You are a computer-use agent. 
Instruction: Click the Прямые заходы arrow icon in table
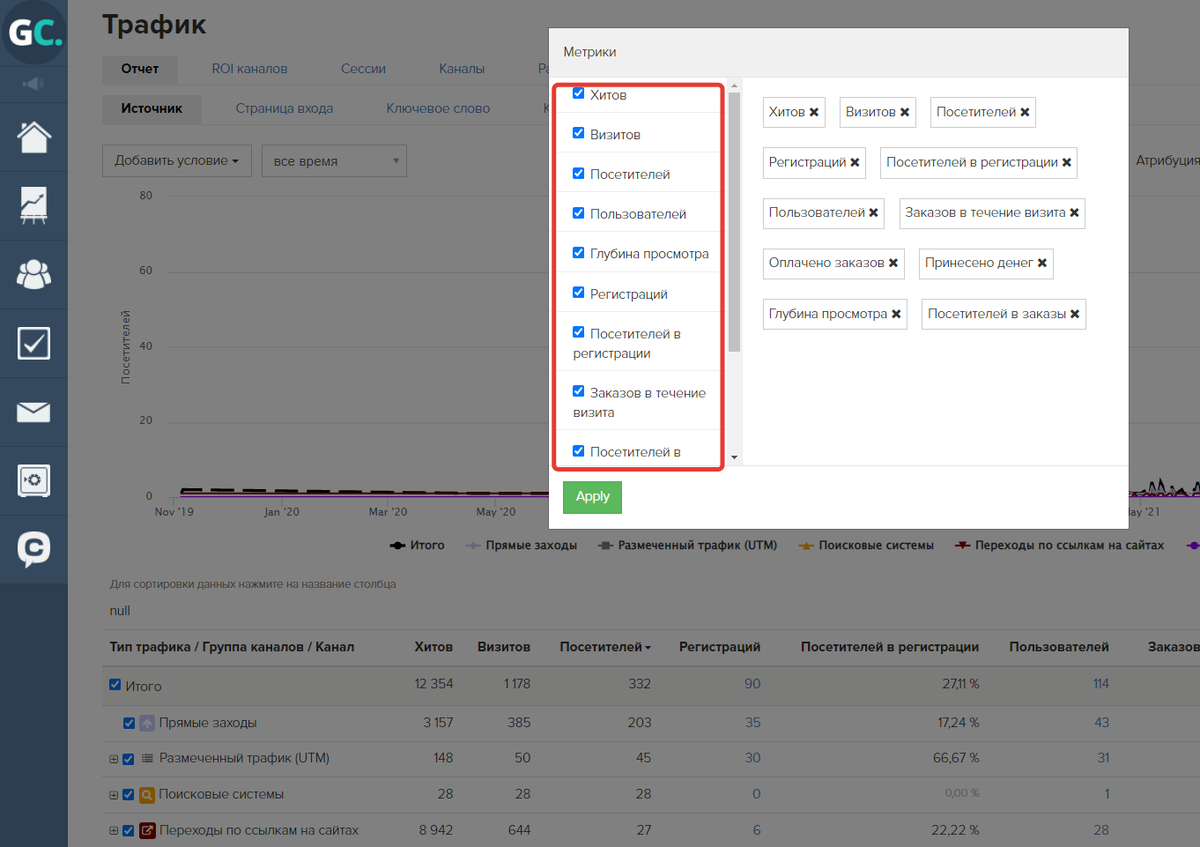click(147, 722)
